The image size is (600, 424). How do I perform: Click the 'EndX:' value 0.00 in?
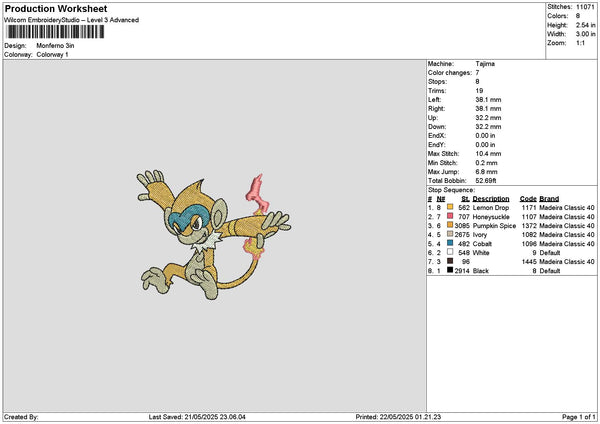click(485, 136)
